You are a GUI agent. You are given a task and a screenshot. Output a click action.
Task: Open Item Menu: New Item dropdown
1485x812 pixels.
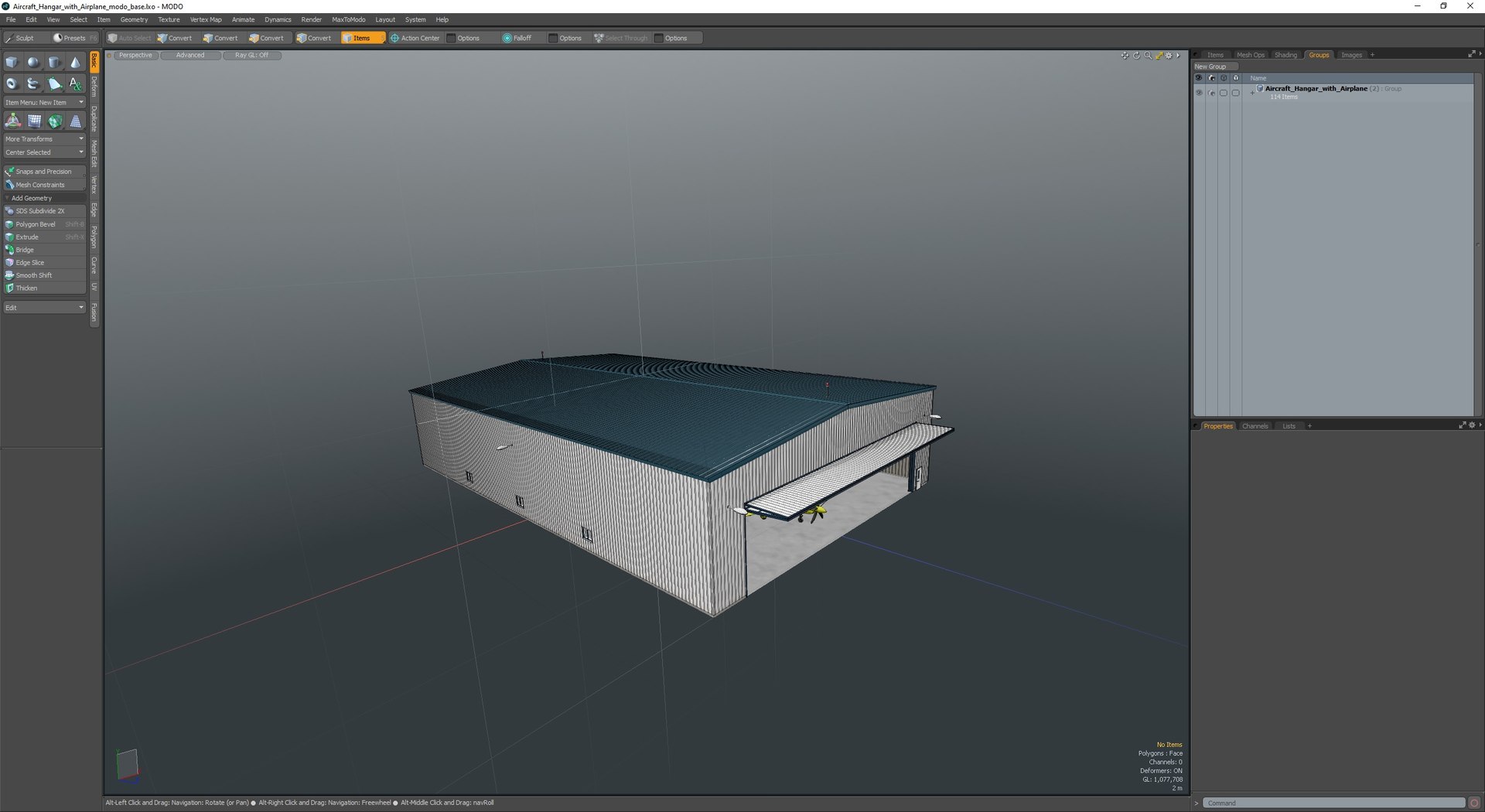tap(44, 103)
